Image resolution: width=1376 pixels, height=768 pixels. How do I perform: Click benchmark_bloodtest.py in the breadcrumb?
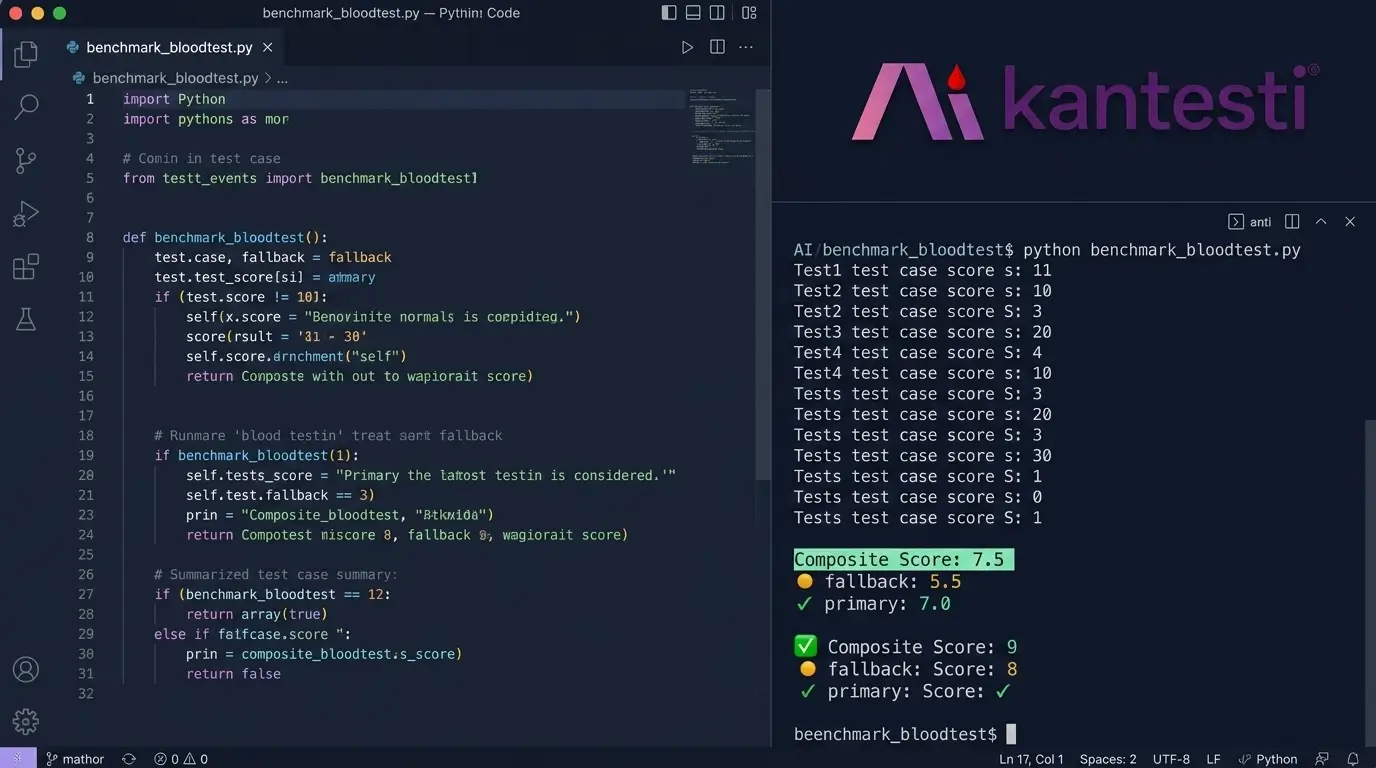click(x=175, y=78)
